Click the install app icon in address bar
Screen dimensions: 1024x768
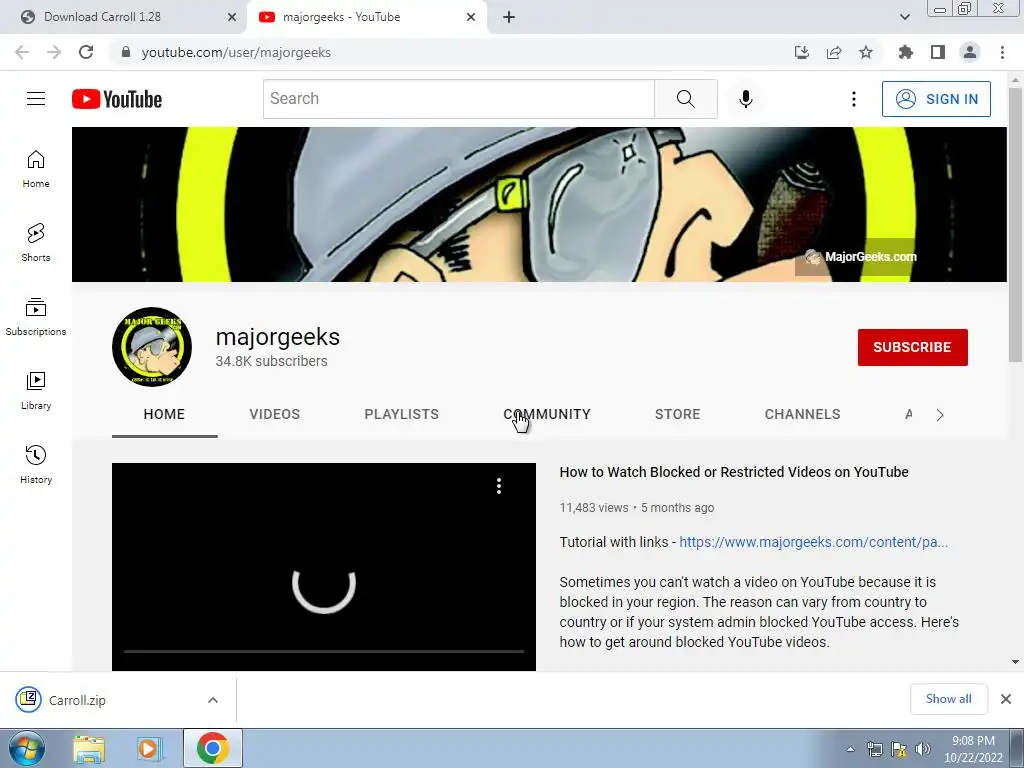pyautogui.click(x=802, y=52)
